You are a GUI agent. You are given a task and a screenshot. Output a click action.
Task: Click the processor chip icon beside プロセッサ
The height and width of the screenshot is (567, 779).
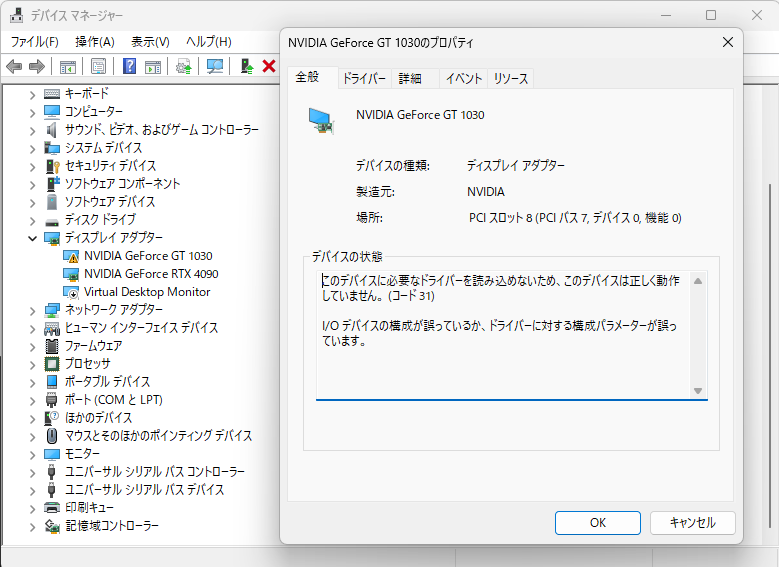[52, 364]
